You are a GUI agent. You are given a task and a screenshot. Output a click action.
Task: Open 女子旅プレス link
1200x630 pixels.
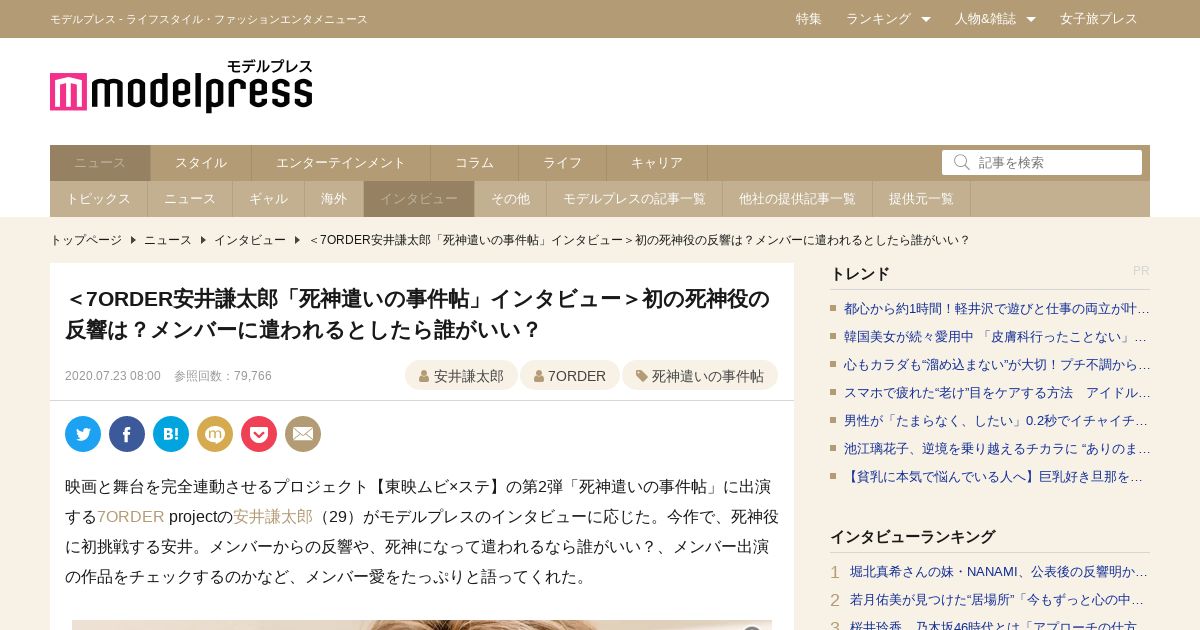click(1099, 19)
